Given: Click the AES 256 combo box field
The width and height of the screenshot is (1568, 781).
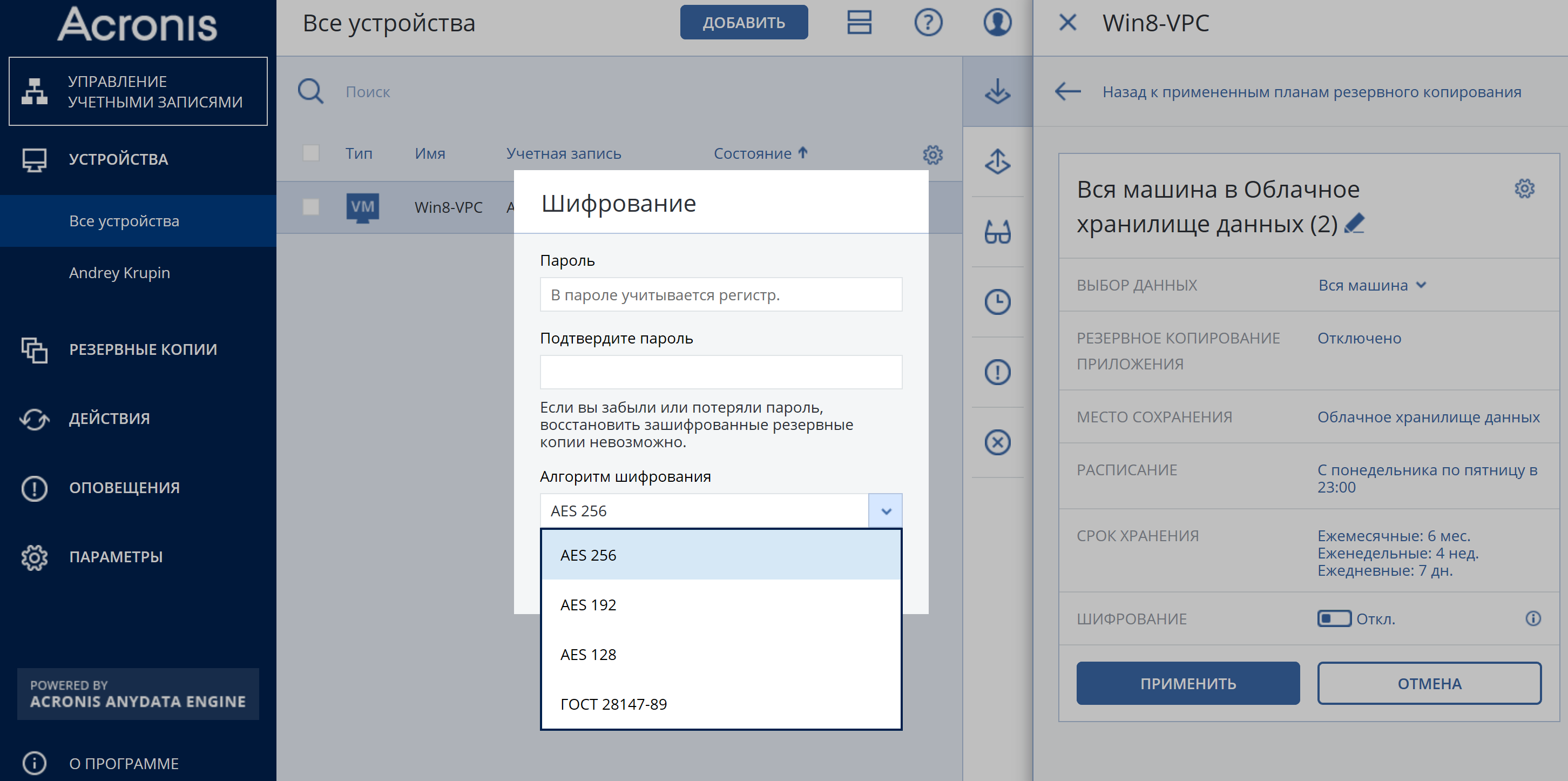Looking at the screenshot, I should tap(704, 511).
